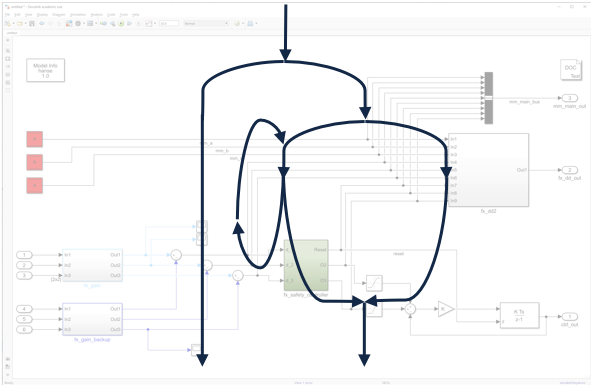The image size is (591, 385).
Task: Toggle the model browser palette icon
Action: 8,40
